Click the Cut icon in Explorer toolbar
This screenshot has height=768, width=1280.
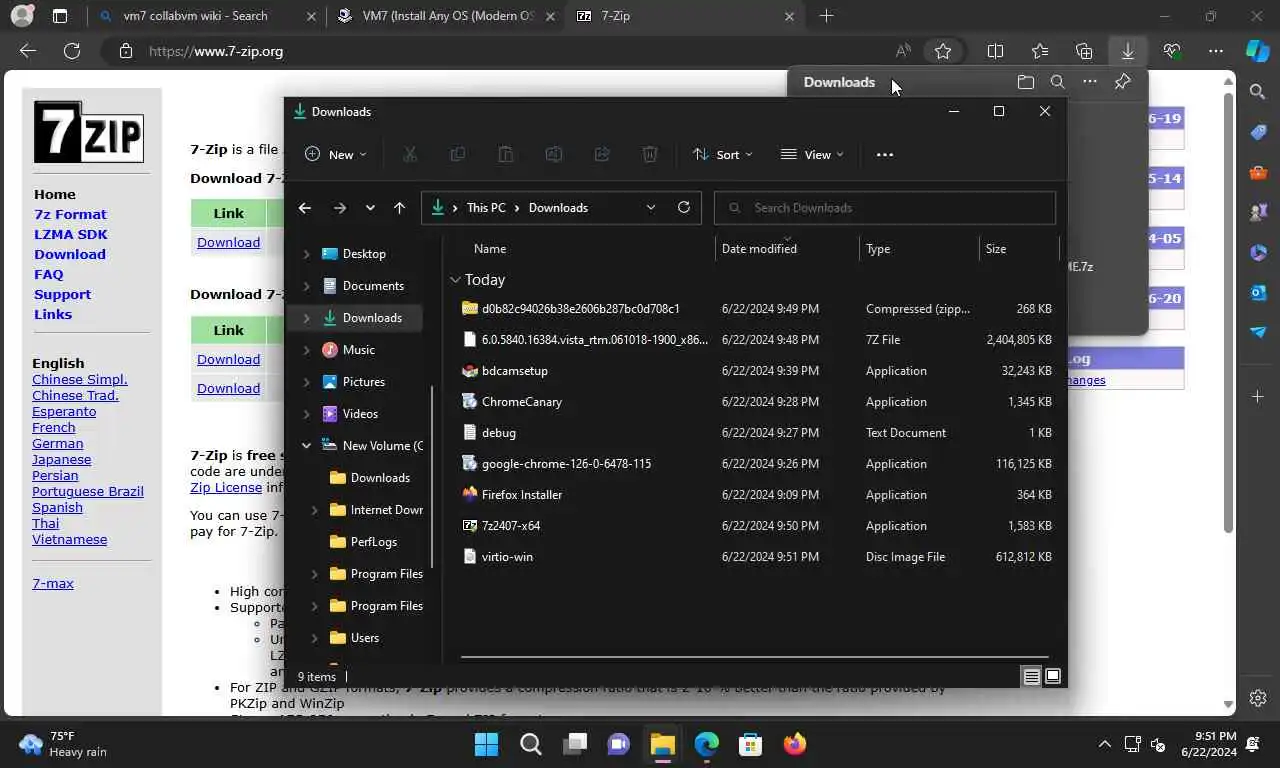pos(409,154)
